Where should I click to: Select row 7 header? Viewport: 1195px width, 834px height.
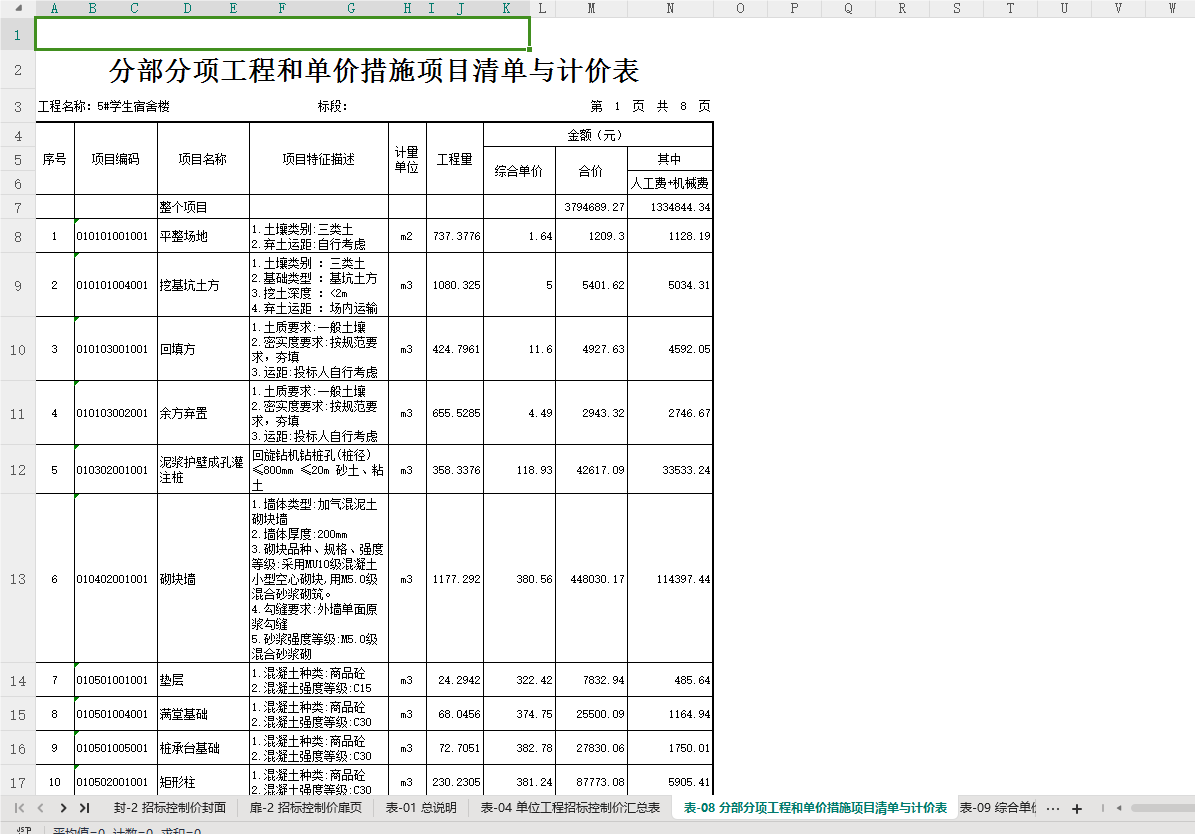[18, 207]
